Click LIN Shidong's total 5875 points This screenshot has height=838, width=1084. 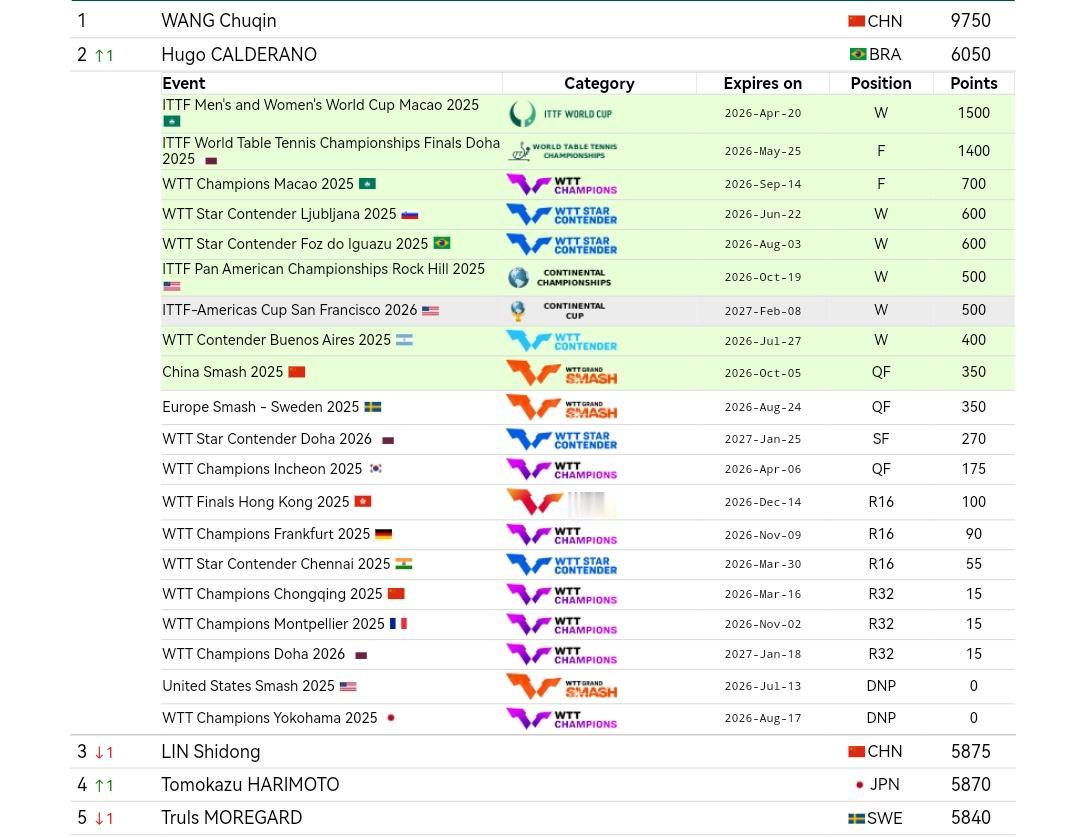tap(971, 752)
